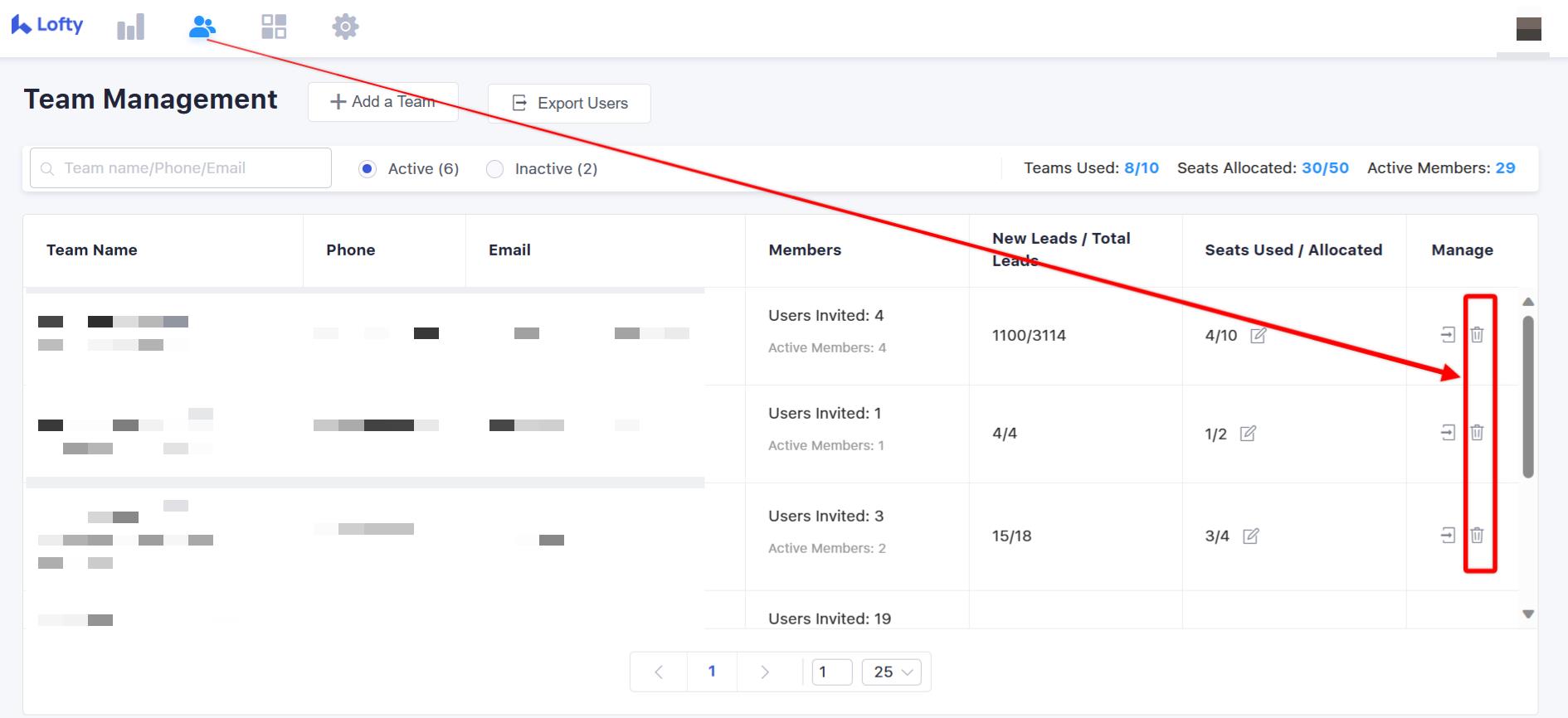Open the 25 per page dropdown

[x=892, y=672]
